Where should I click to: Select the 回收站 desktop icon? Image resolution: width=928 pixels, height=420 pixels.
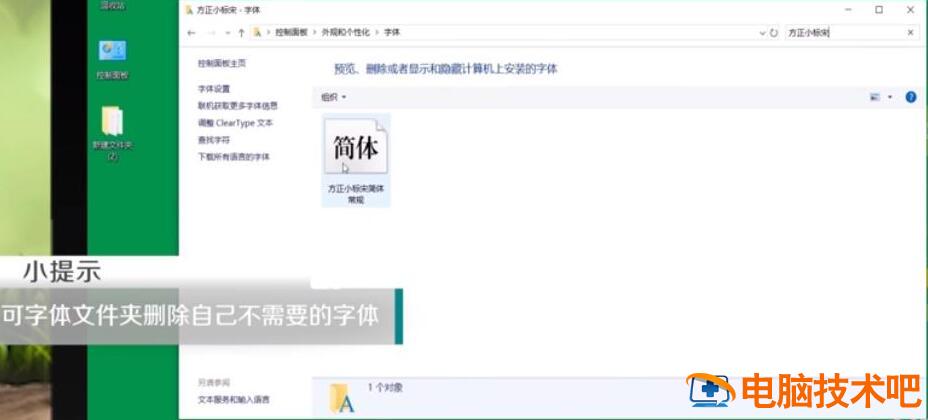(112, 5)
